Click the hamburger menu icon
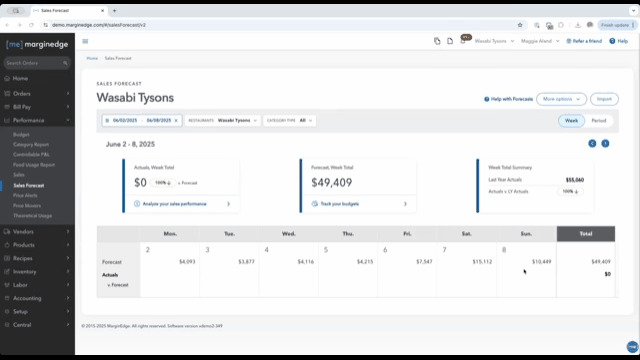Viewport: 640px width, 360px height. tap(85, 41)
